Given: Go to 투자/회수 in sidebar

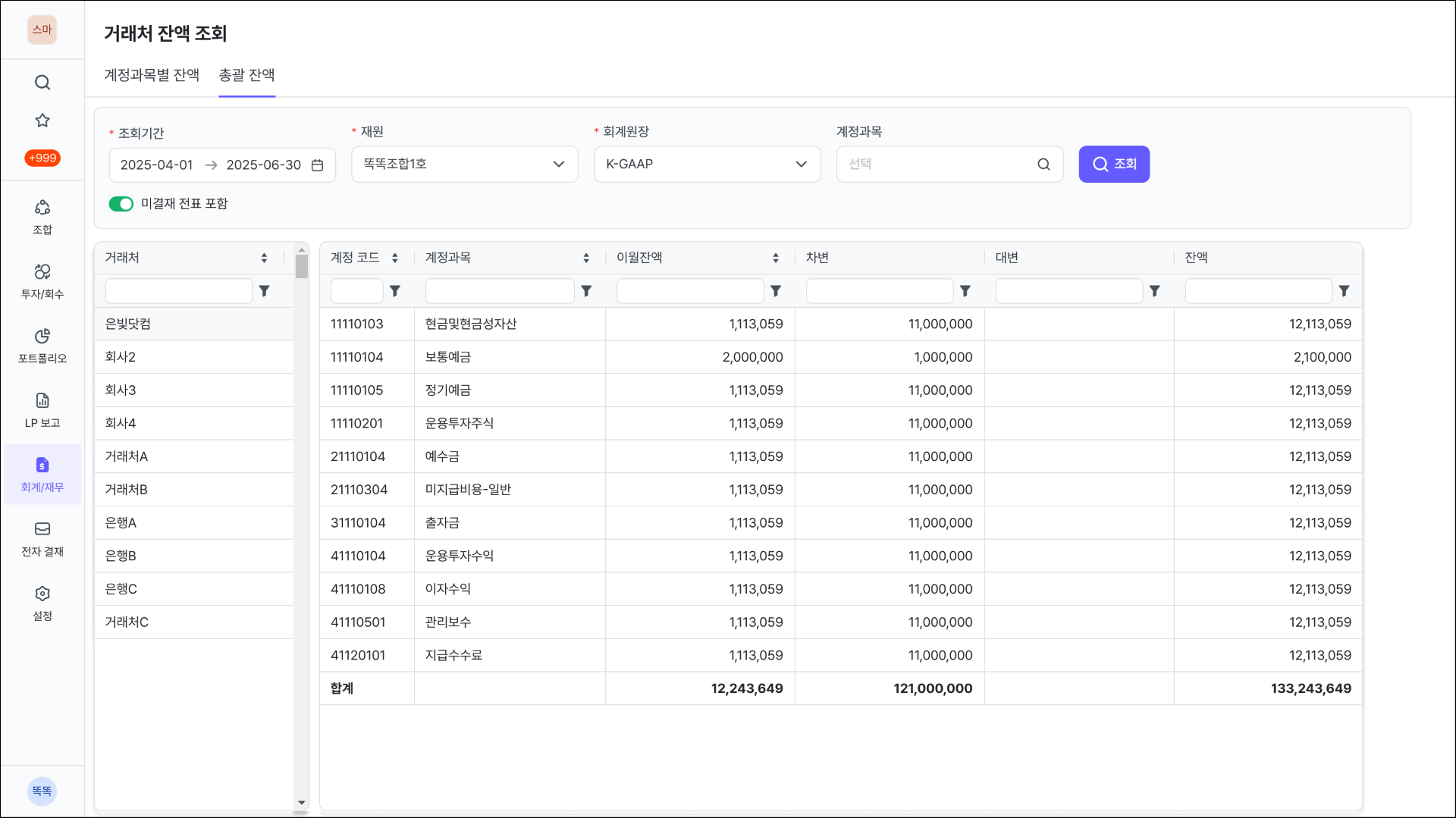Looking at the screenshot, I should 42,281.
